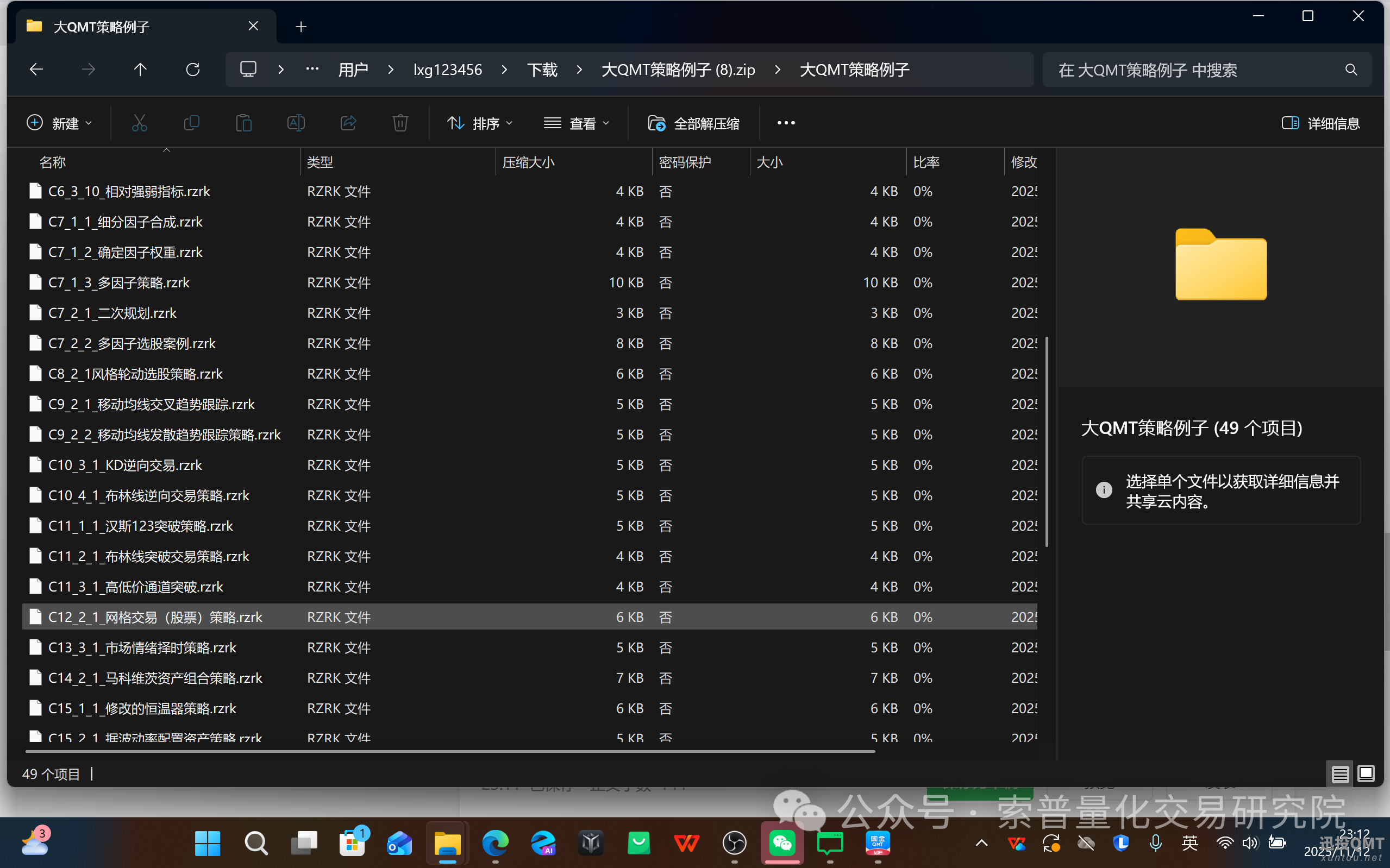Refresh the current folder view
The width and height of the screenshot is (1390, 868).
click(x=193, y=70)
